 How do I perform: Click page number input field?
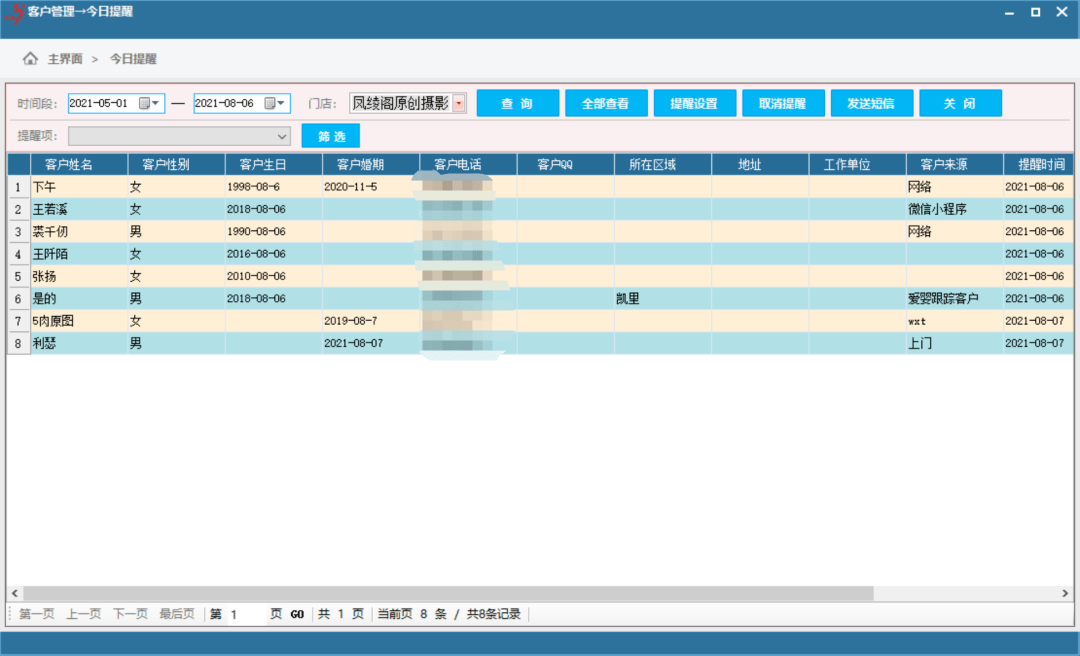click(247, 614)
